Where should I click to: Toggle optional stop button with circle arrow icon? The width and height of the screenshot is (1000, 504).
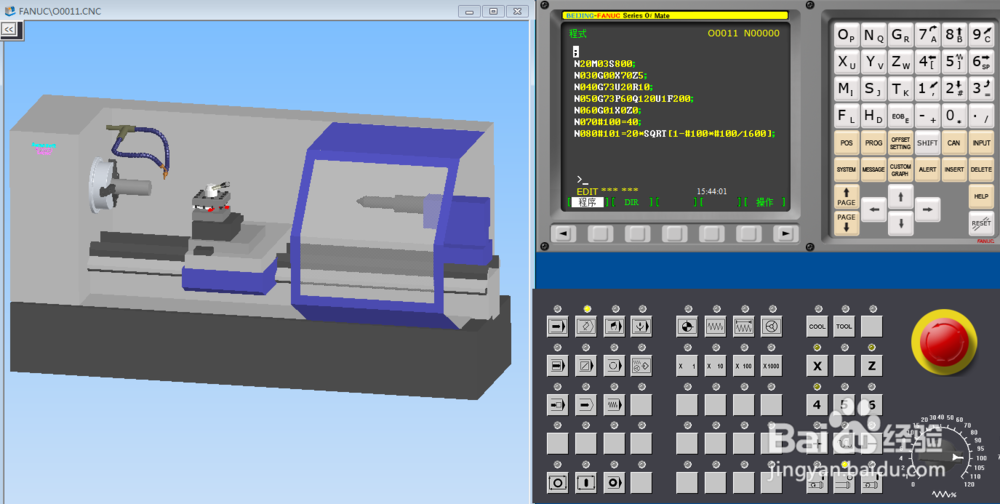pos(614,366)
